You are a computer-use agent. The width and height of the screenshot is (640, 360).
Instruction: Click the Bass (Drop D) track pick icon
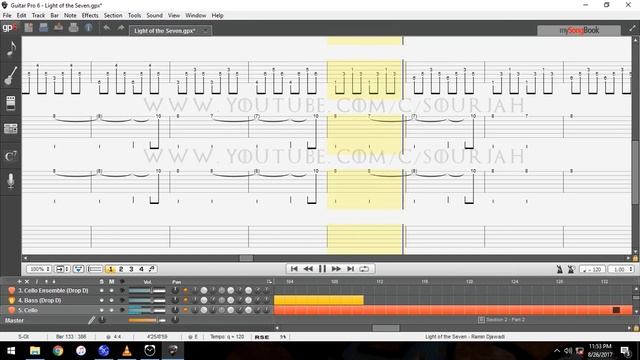click(11, 300)
